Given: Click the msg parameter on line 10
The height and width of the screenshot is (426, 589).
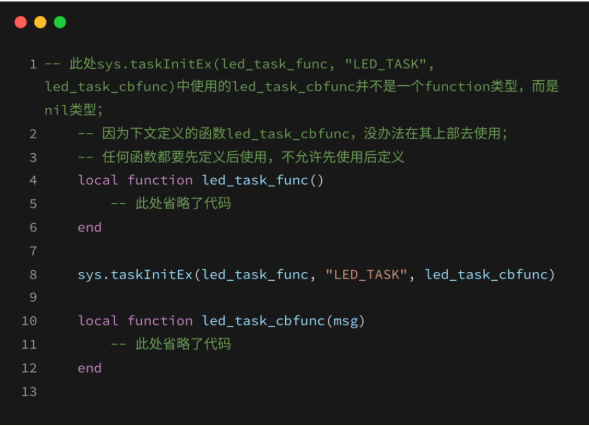Looking at the screenshot, I should pos(346,322).
